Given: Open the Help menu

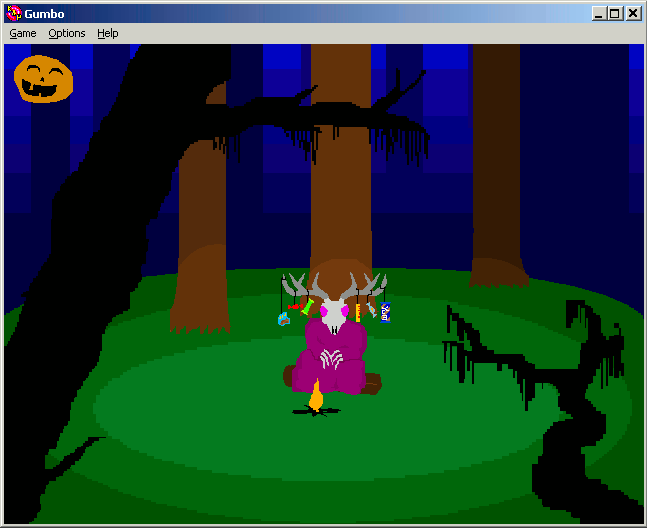Looking at the screenshot, I should coord(108,33).
